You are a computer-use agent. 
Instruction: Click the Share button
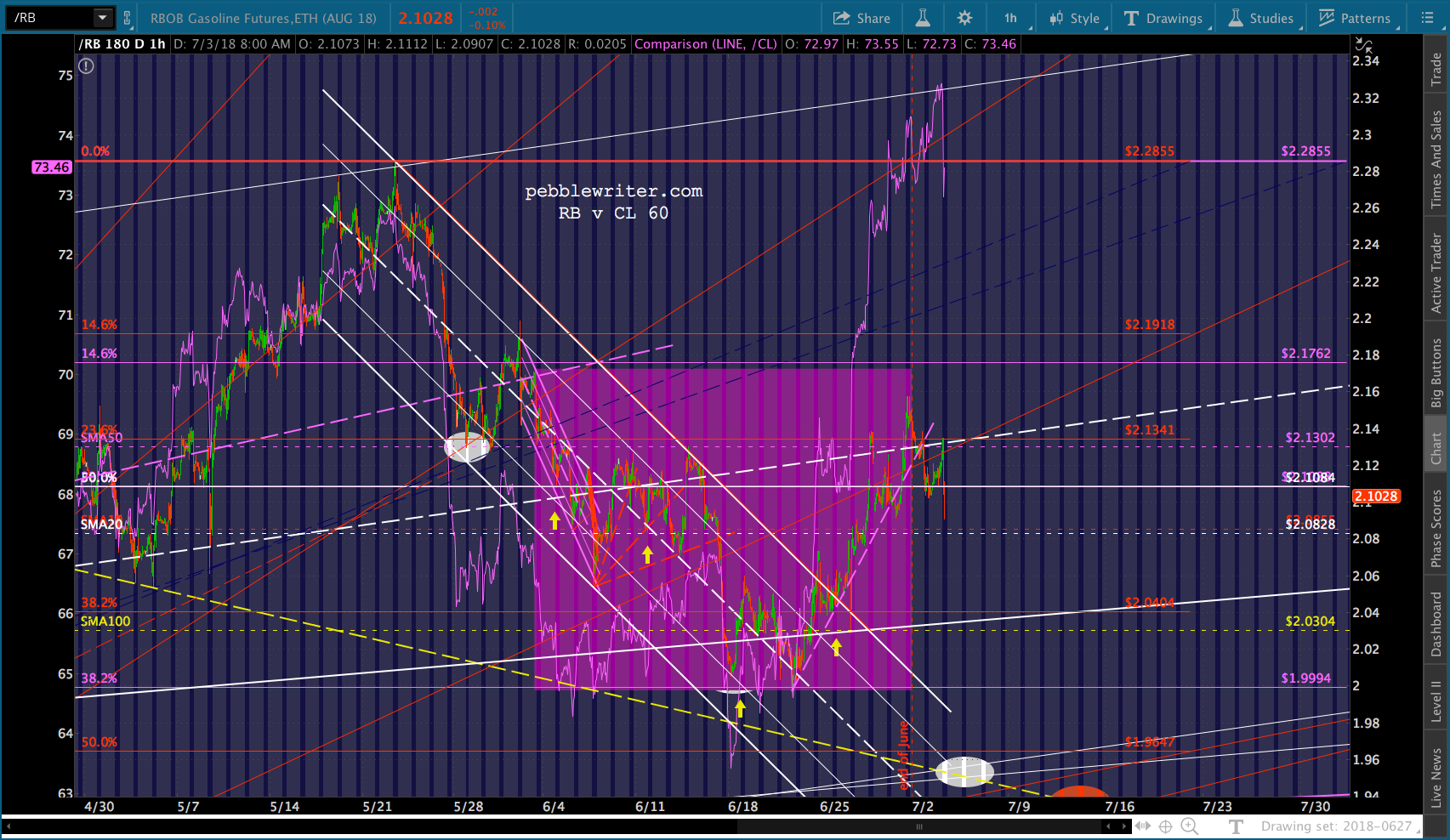(861, 18)
